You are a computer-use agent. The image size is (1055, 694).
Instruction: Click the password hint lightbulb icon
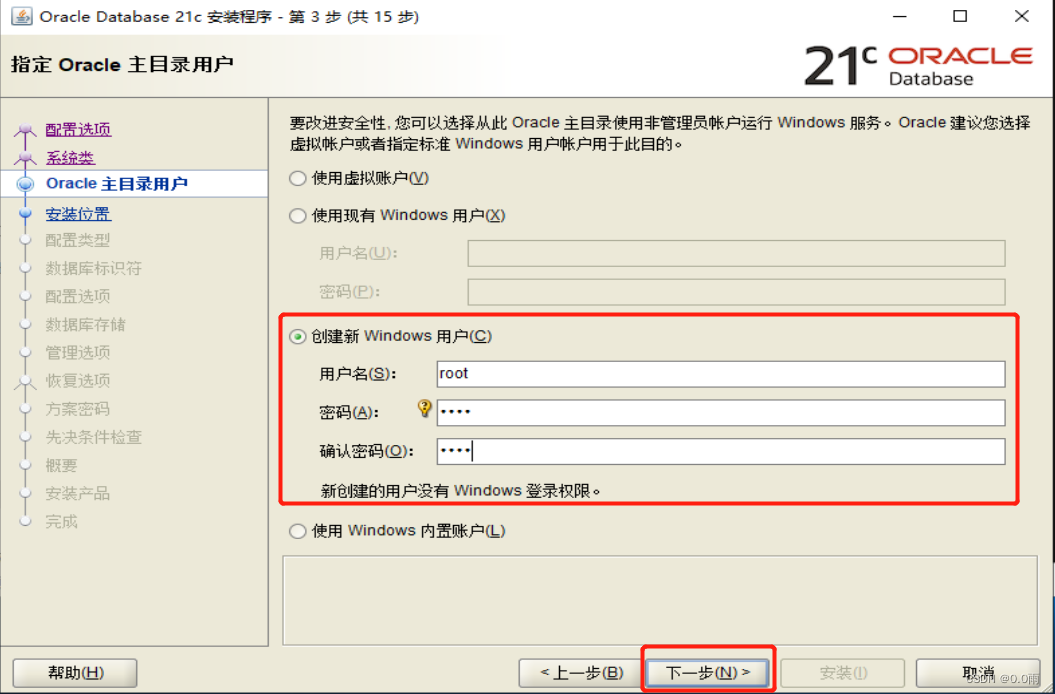coord(425,409)
